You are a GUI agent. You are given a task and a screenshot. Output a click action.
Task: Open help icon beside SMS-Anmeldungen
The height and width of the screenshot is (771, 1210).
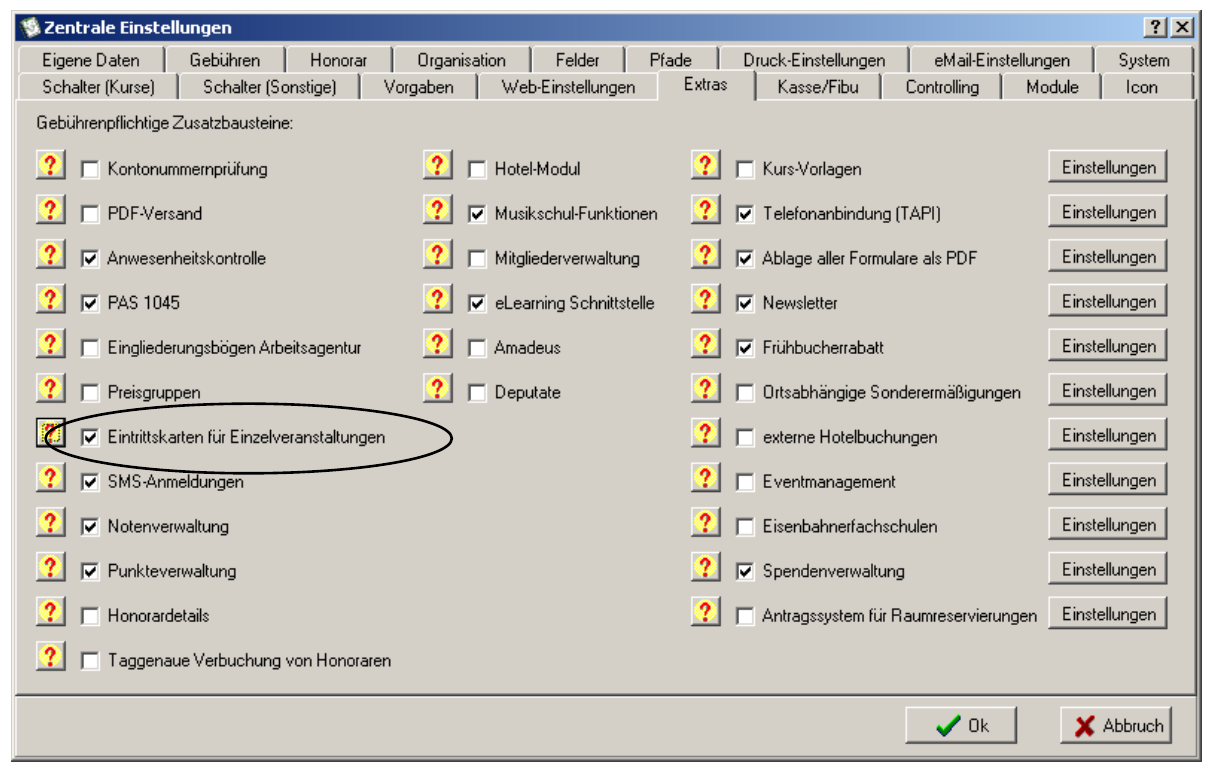(50, 478)
